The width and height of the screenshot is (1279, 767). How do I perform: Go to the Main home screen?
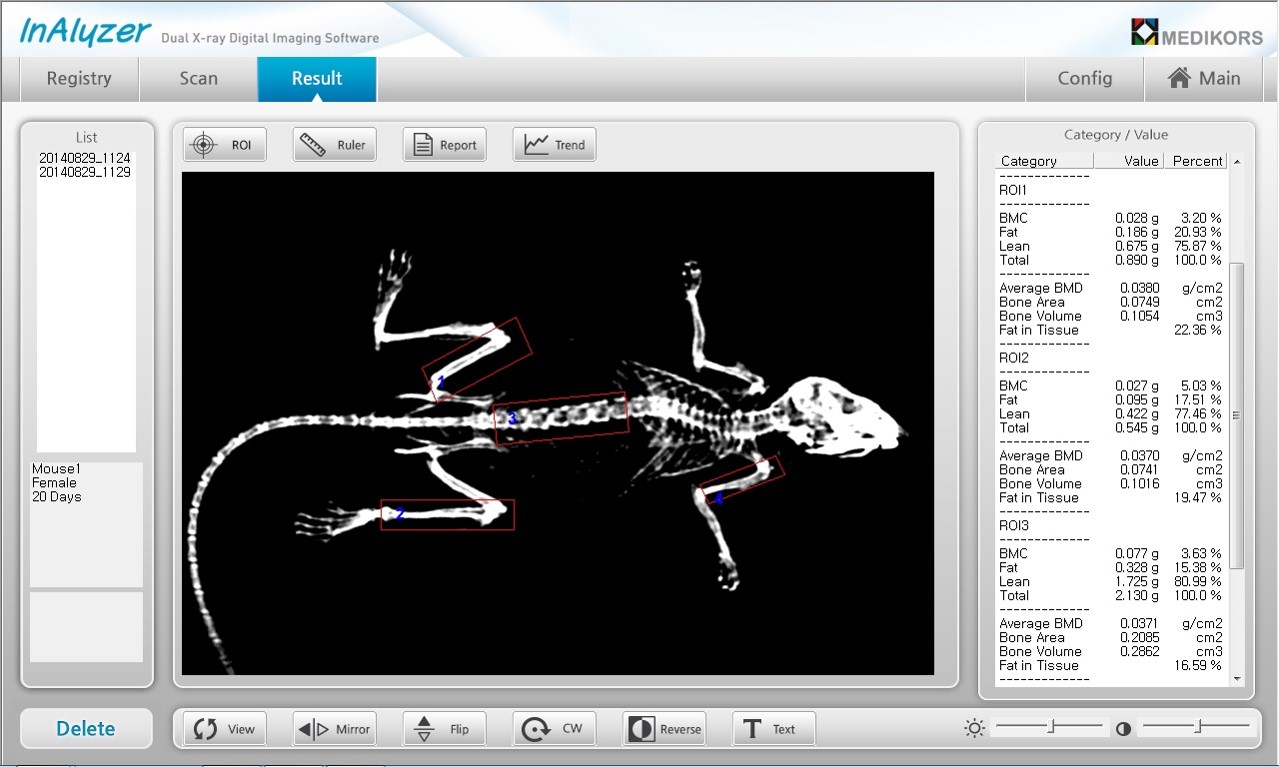point(1204,79)
